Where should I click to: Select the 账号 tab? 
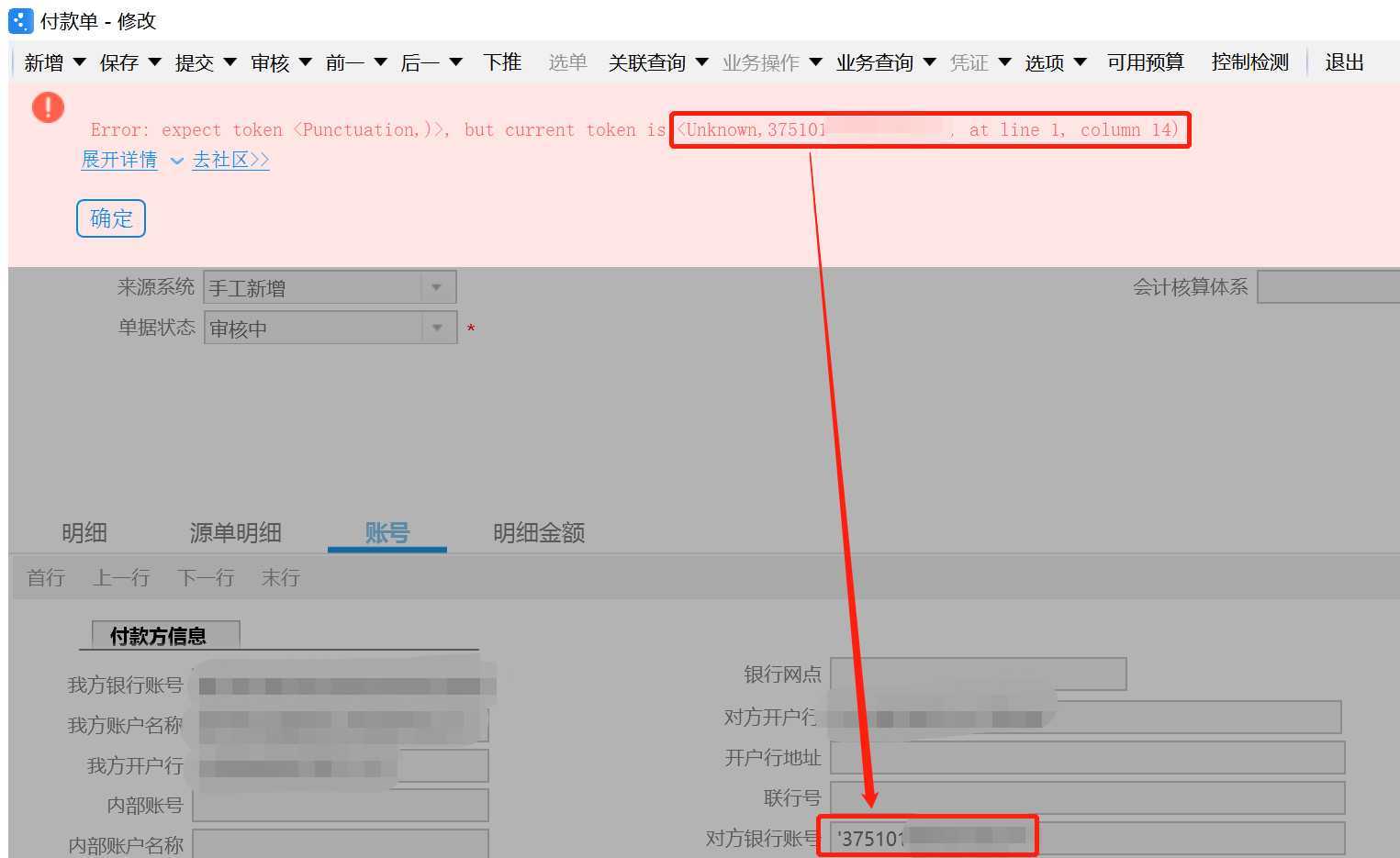[387, 532]
